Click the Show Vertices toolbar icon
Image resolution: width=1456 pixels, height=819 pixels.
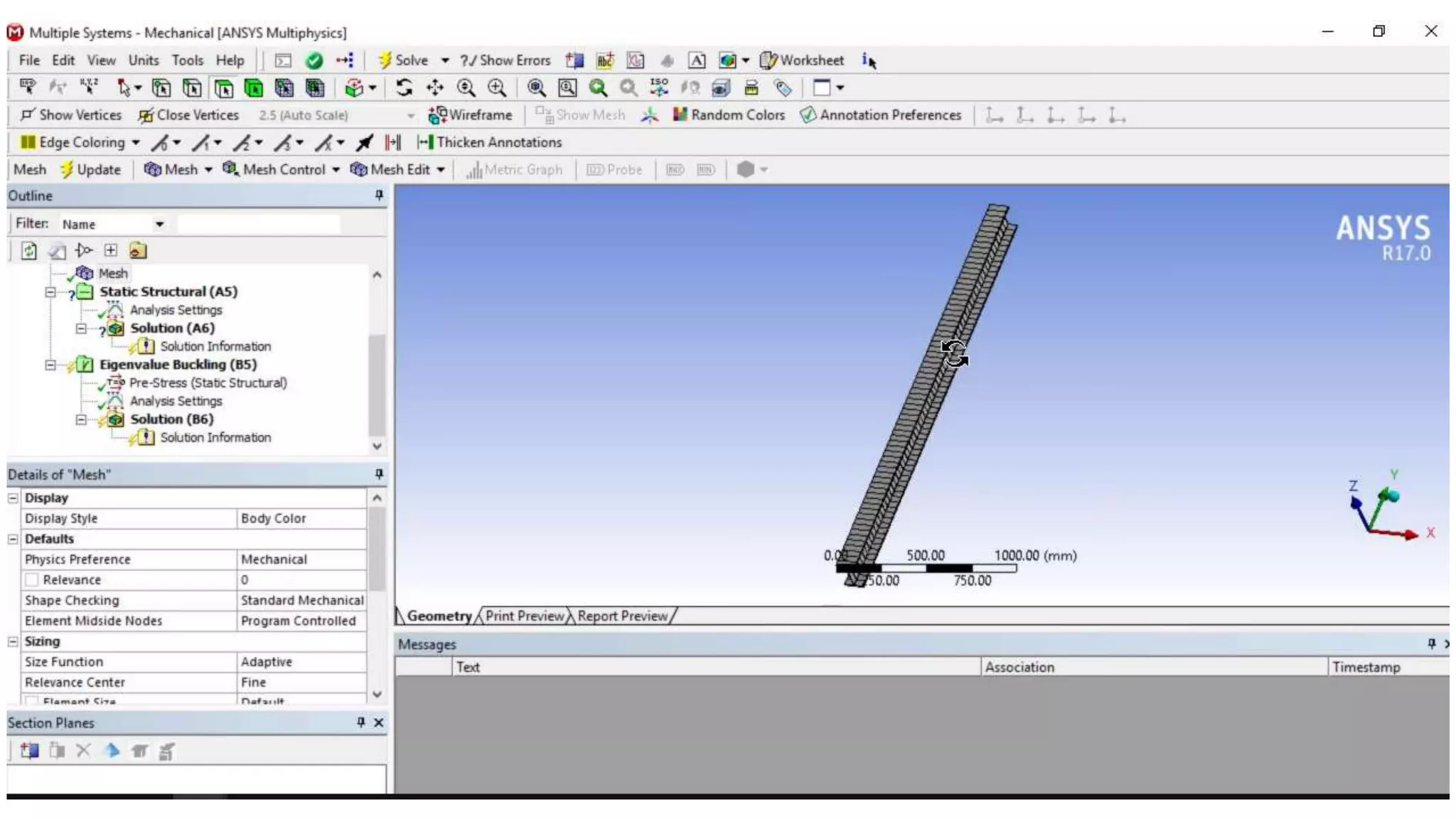(x=28, y=115)
